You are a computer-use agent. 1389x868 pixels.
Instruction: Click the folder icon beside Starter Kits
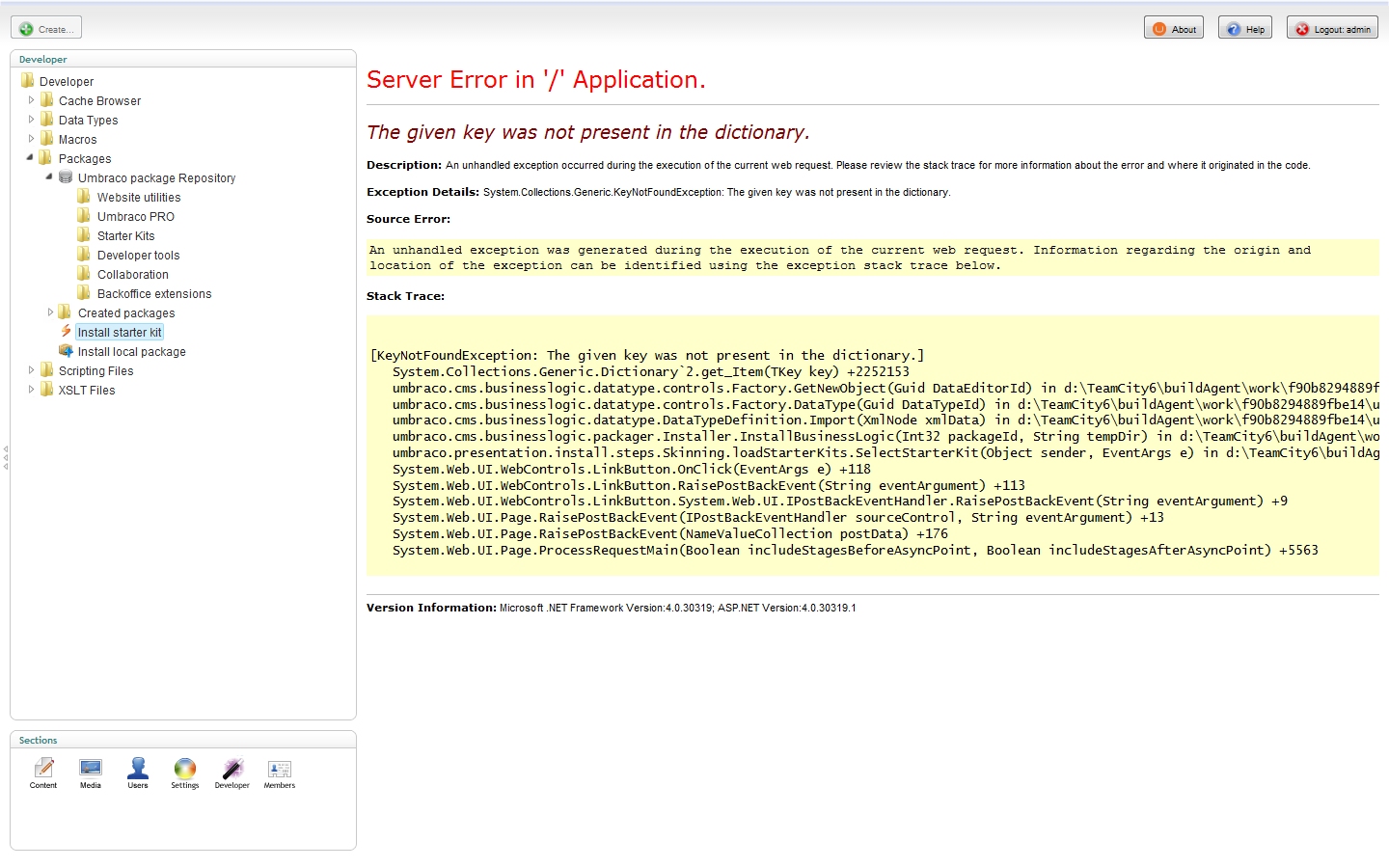pos(85,235)
